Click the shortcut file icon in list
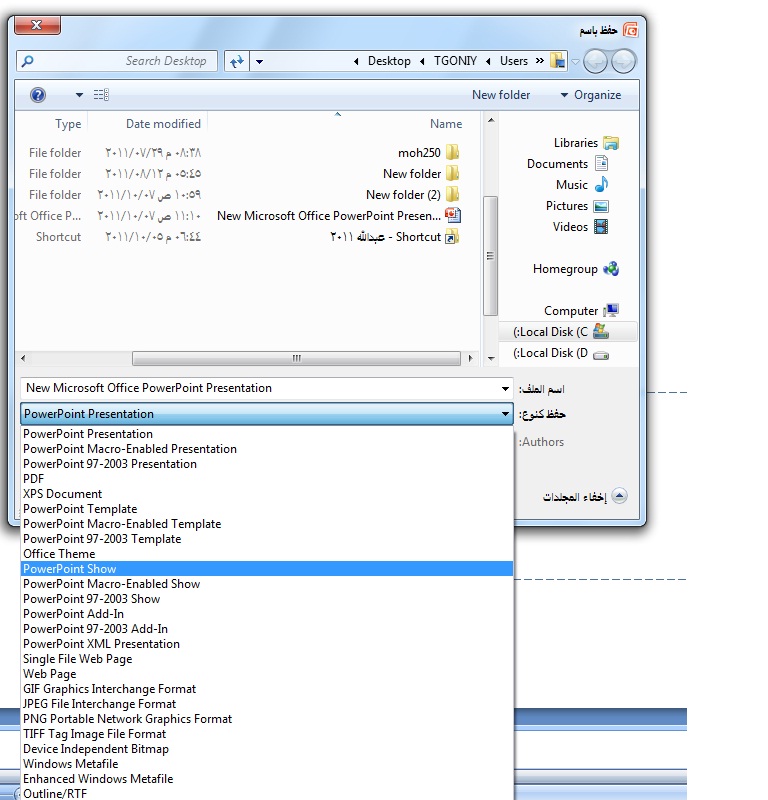Viewport: 768px width, 800px height. click(x=453, y=237)
